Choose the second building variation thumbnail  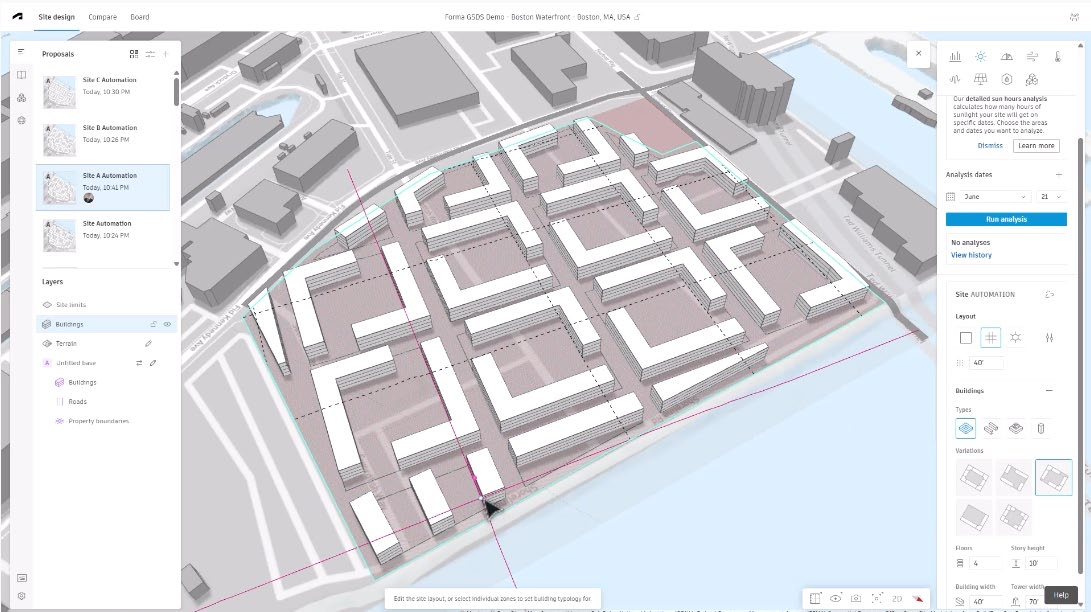pos(1014,477)
